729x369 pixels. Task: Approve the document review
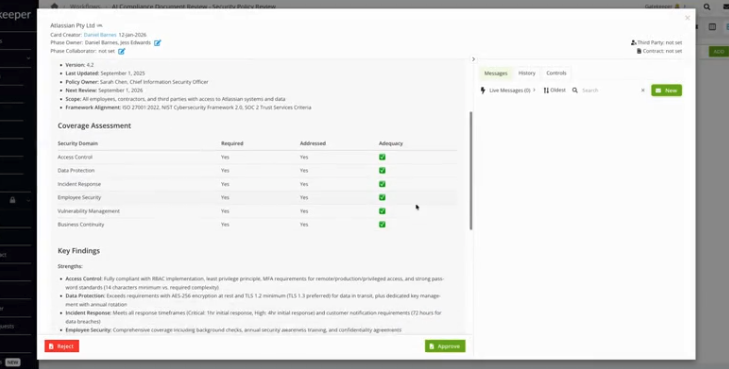click(x=445, y=346)
